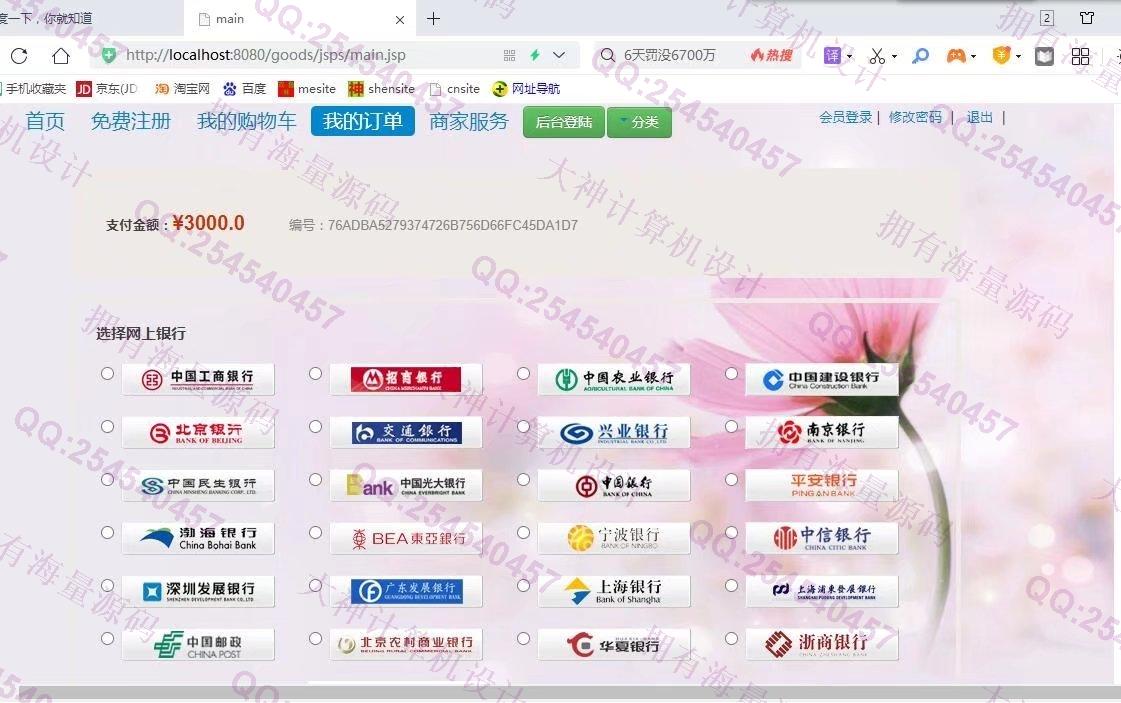
Task: Click the 上海银行 logo image
Action: click(614, 591)
